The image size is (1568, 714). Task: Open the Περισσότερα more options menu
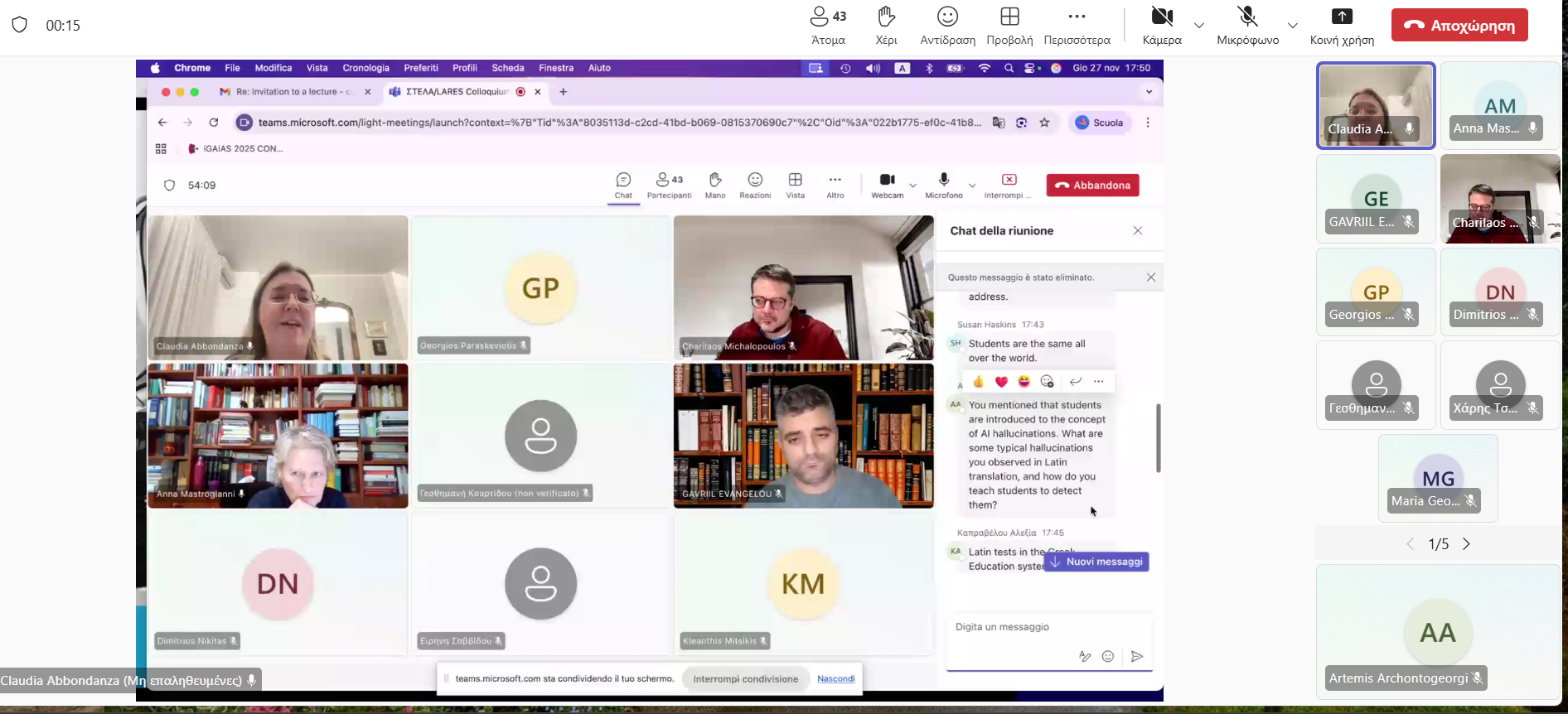pyautogui.click(x=1077, y=26)
